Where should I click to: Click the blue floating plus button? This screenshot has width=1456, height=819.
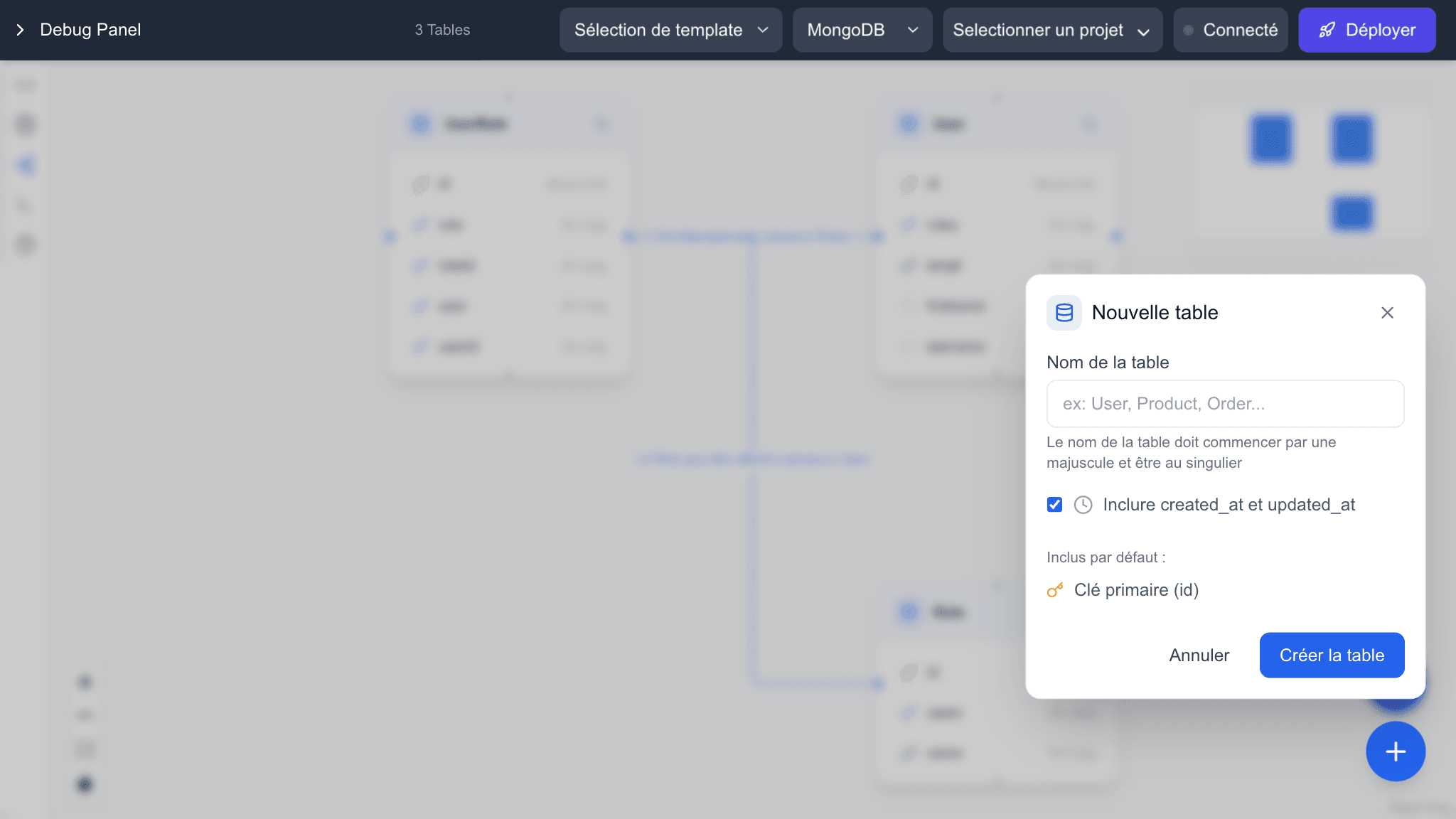[x=1395, y=751]
